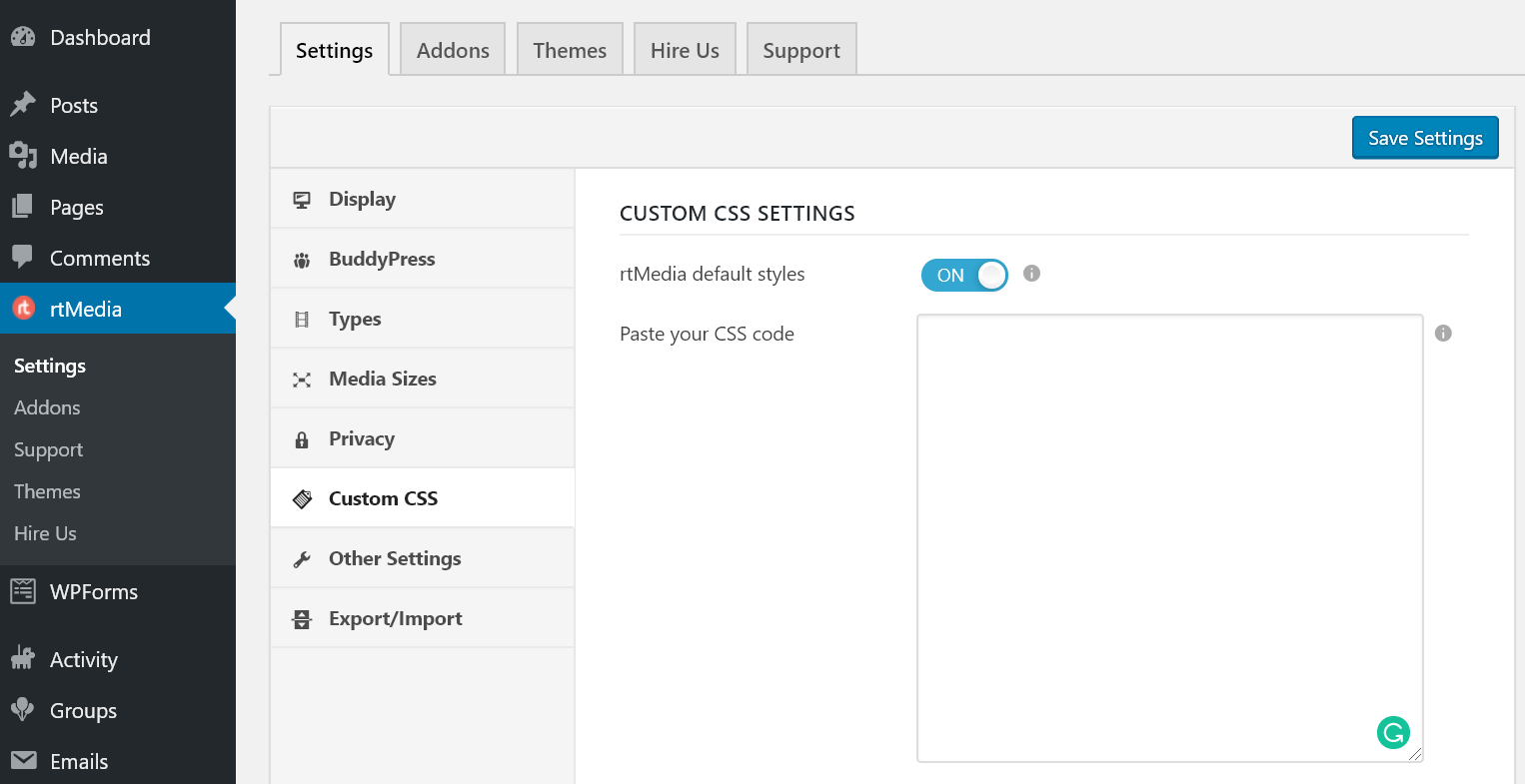Click the info icon beside default styles toggle
This screenshot has width=1525, height=784.
click(x=1031, y=274)
